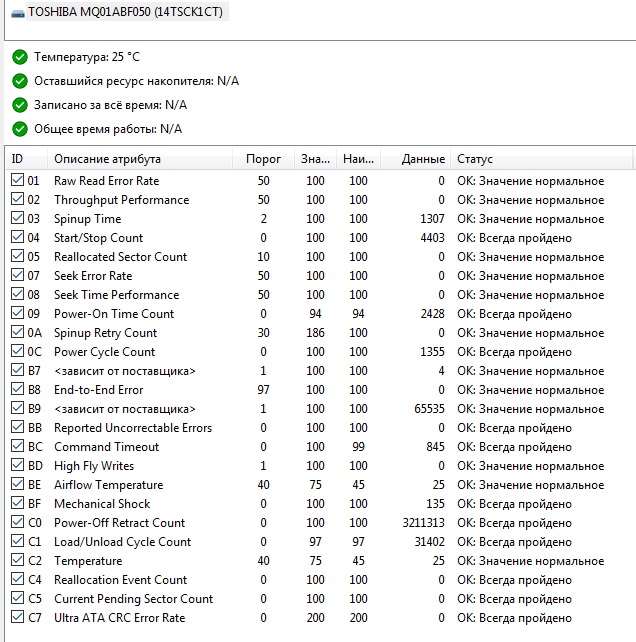This screenshot has height=642, width=636.
Task: Click the green check icon next to Температура
Action: pyautogui.click(x=20, y=56)
